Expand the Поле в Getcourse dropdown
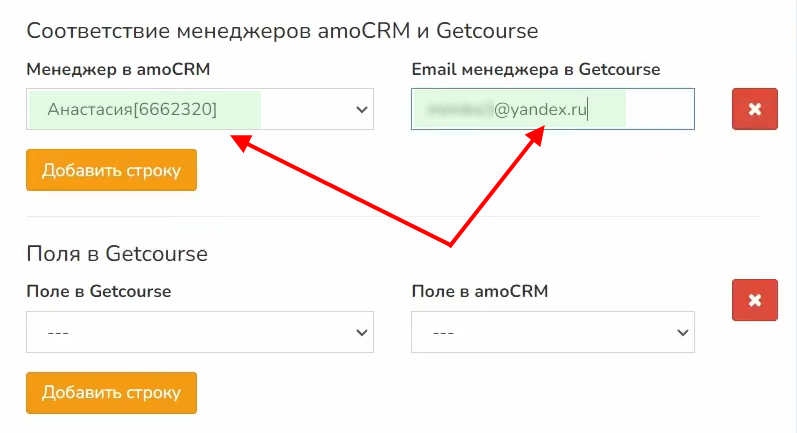The width and height of the screenshot is (797, 433). (x=200, y=332)
